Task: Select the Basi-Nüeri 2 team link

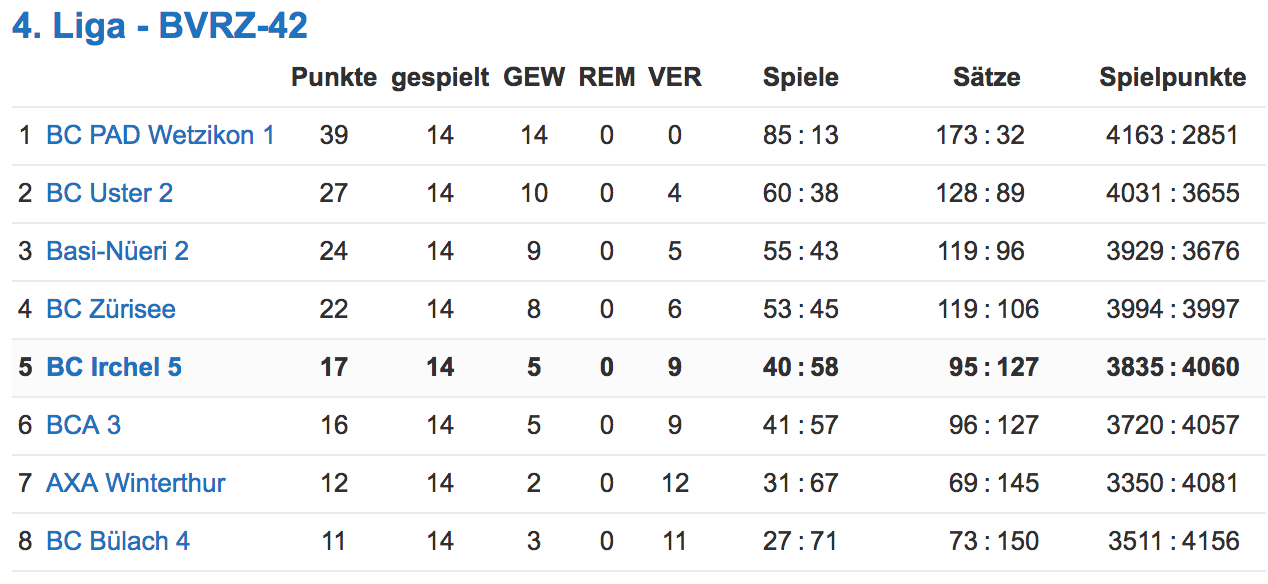Action: click(118, 251)
